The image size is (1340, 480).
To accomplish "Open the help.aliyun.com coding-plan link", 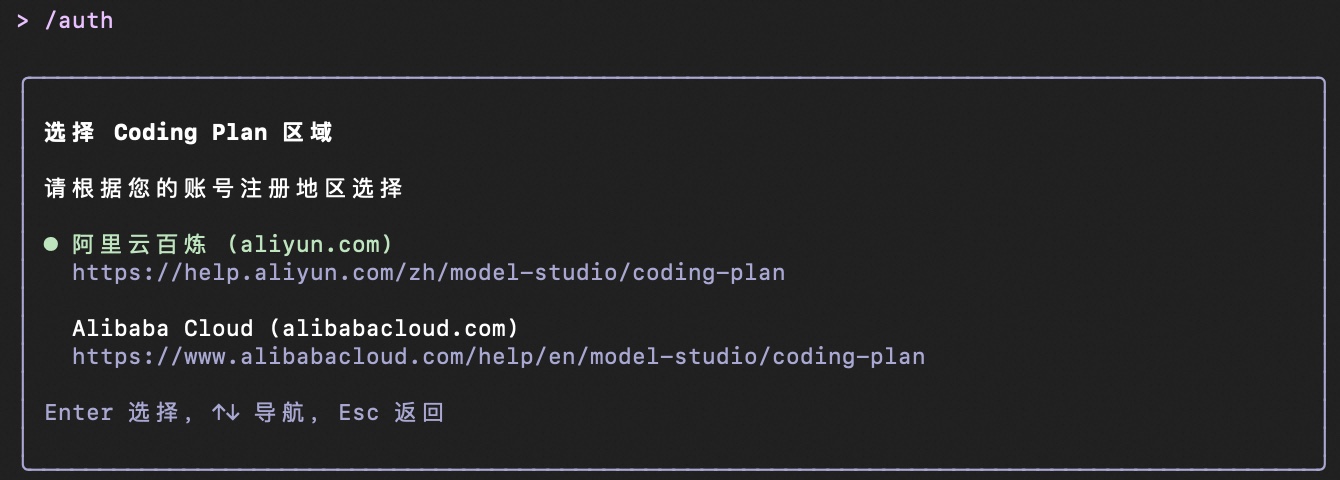I will [428, 272].
